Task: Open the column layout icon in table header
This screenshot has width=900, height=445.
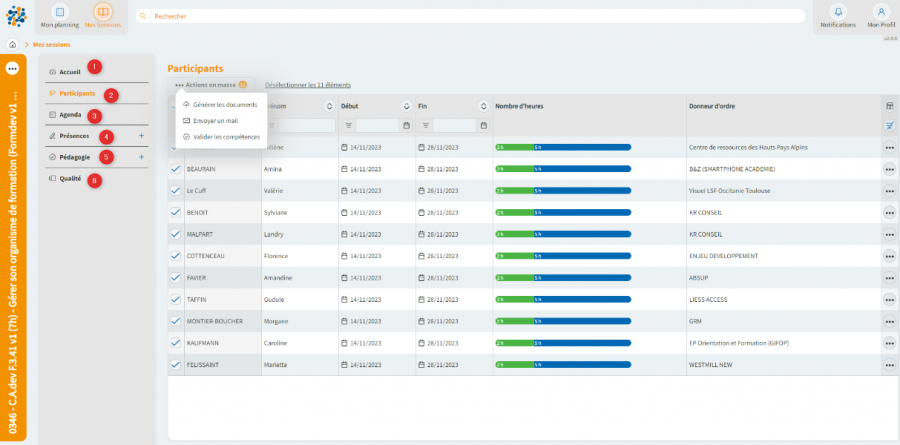Action: click(889, 106)
